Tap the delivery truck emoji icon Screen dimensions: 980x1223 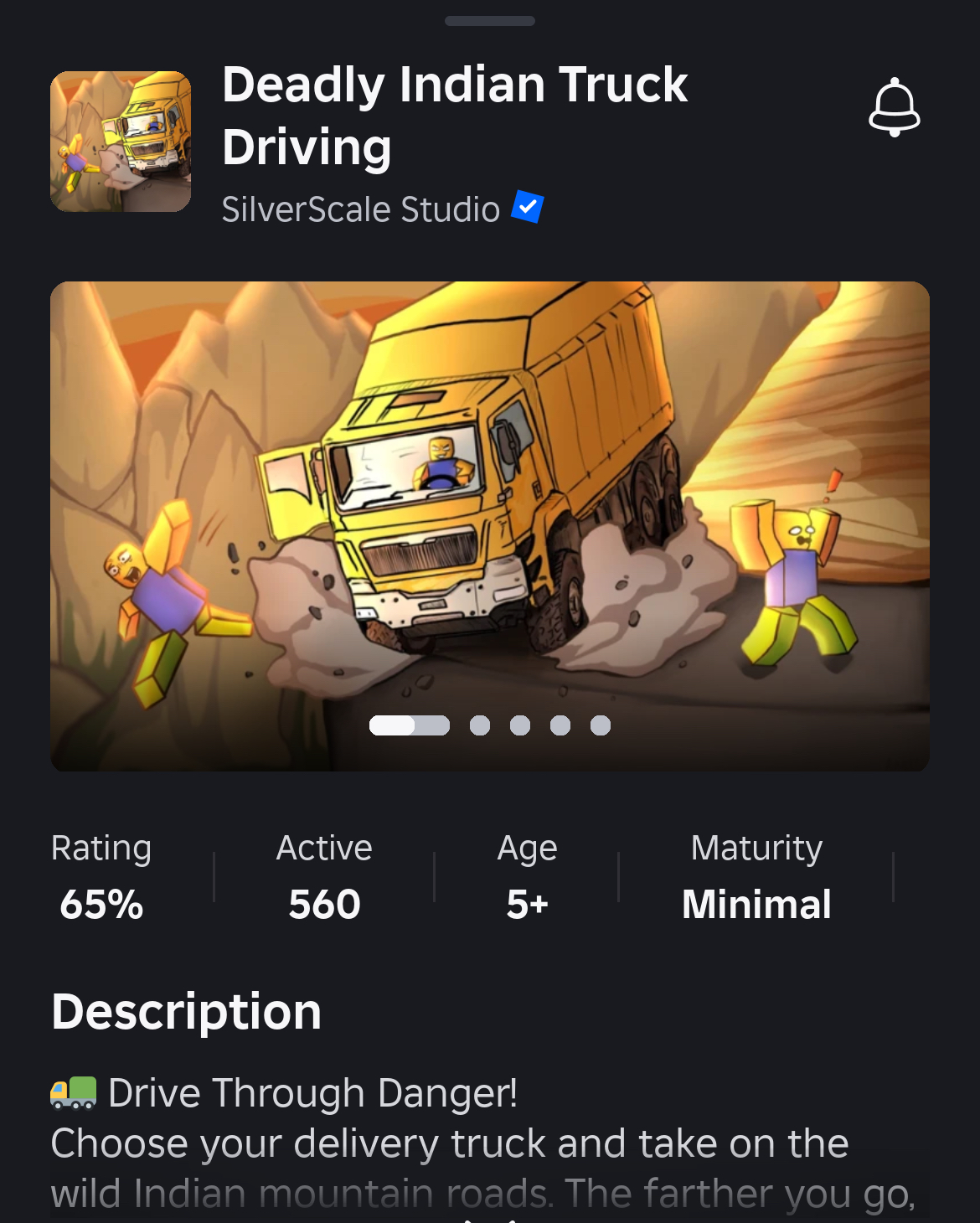pyautogui.click(x=74, y=1092)
